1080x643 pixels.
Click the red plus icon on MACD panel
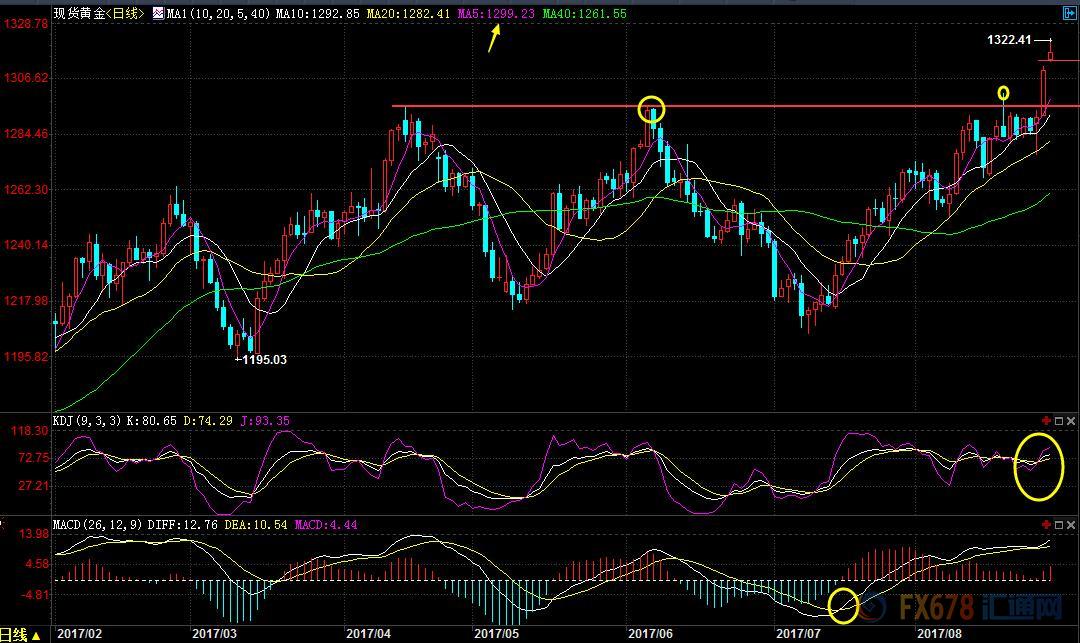[x=1046, y=524]
